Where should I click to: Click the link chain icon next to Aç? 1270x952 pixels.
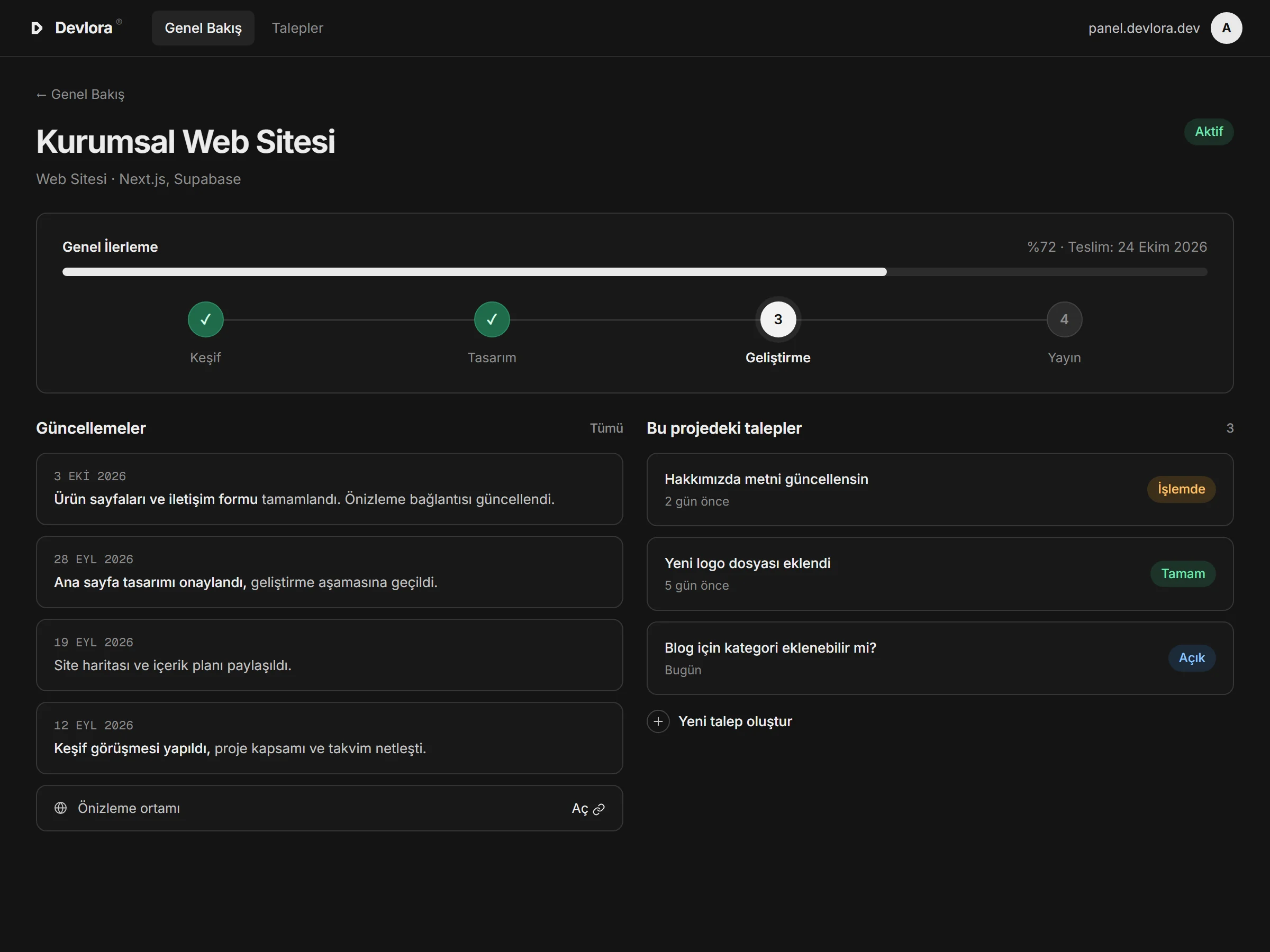pyautogui.click(x=599, y=809)
